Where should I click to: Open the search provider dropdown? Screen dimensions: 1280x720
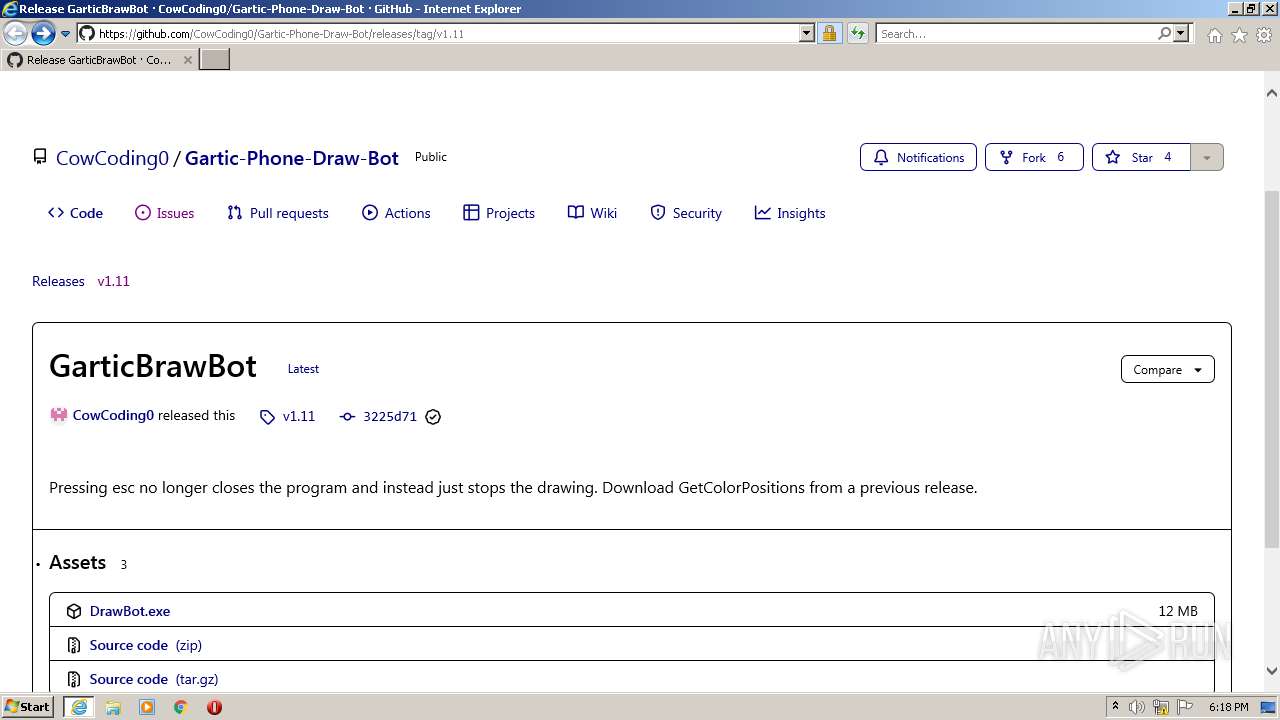point(1181,33)
